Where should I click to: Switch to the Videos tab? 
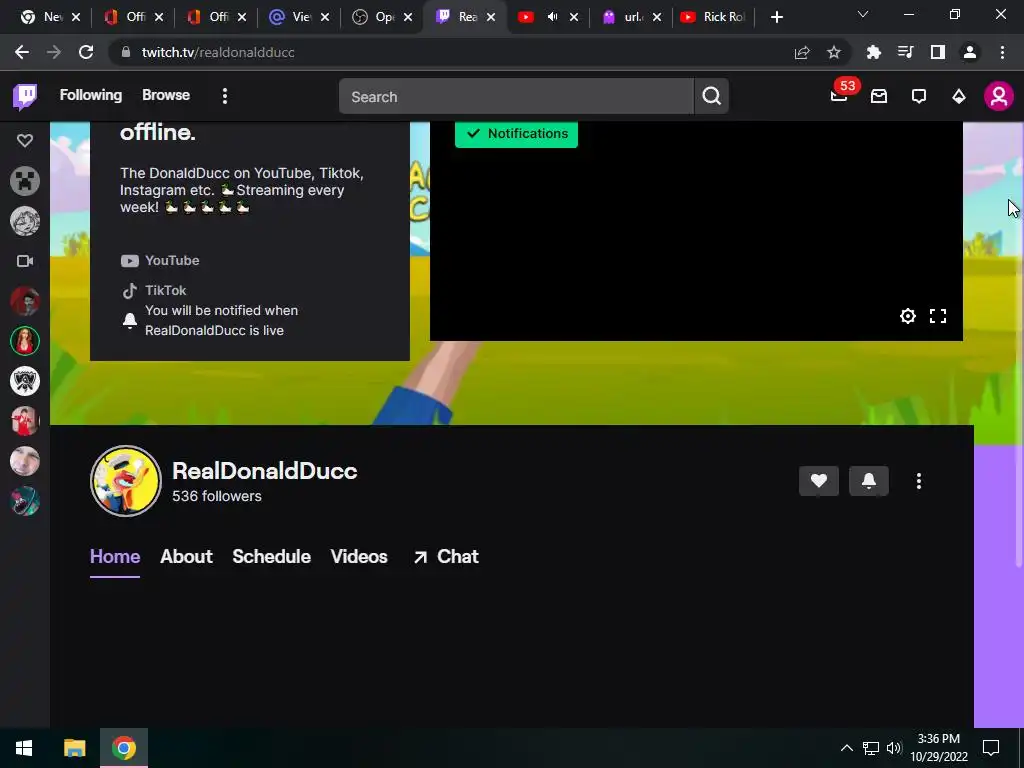pyautogui.click(x=359, y=556)
